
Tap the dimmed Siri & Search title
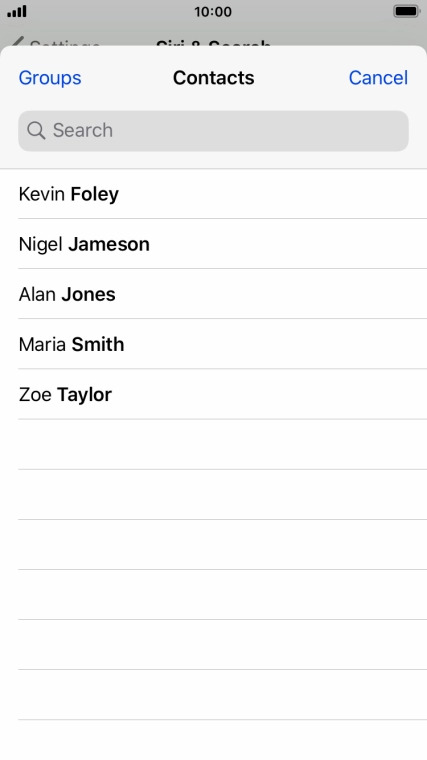coord(213,44)
